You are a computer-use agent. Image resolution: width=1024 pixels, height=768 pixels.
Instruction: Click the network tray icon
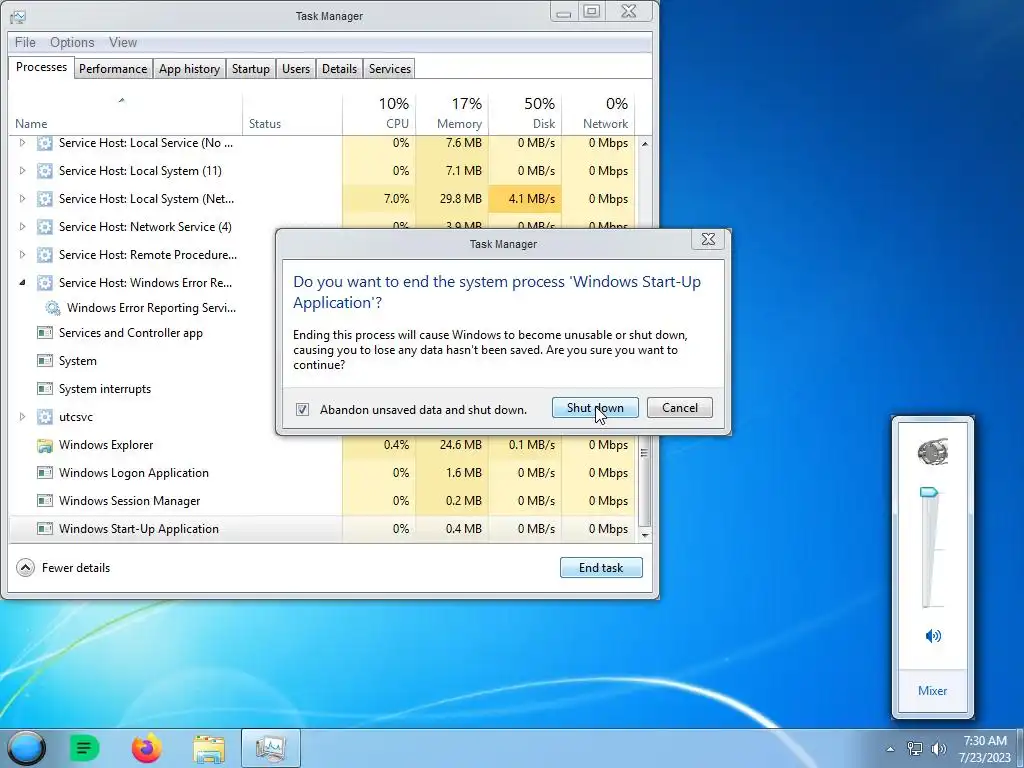pos(915,749)
